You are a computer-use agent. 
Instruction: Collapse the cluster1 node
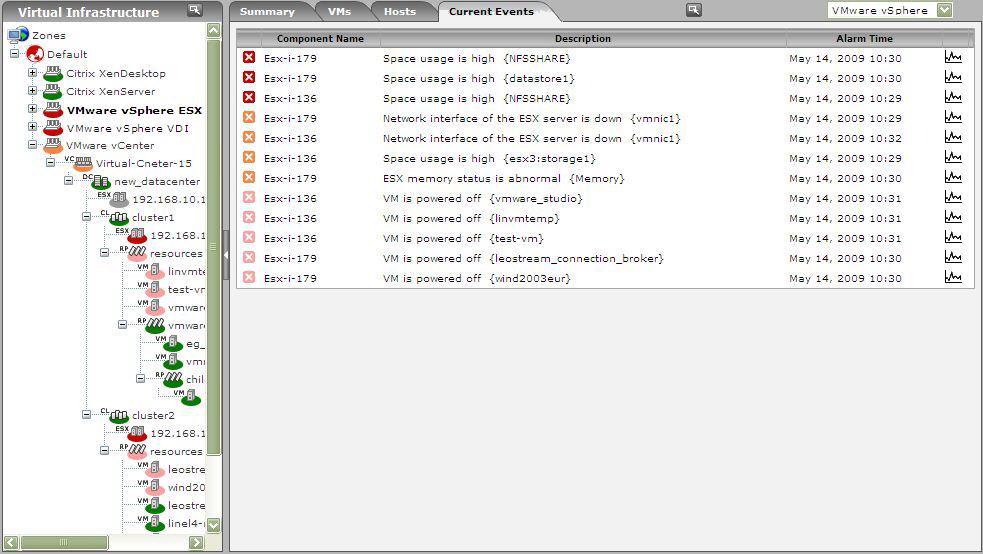click(87, 217)
